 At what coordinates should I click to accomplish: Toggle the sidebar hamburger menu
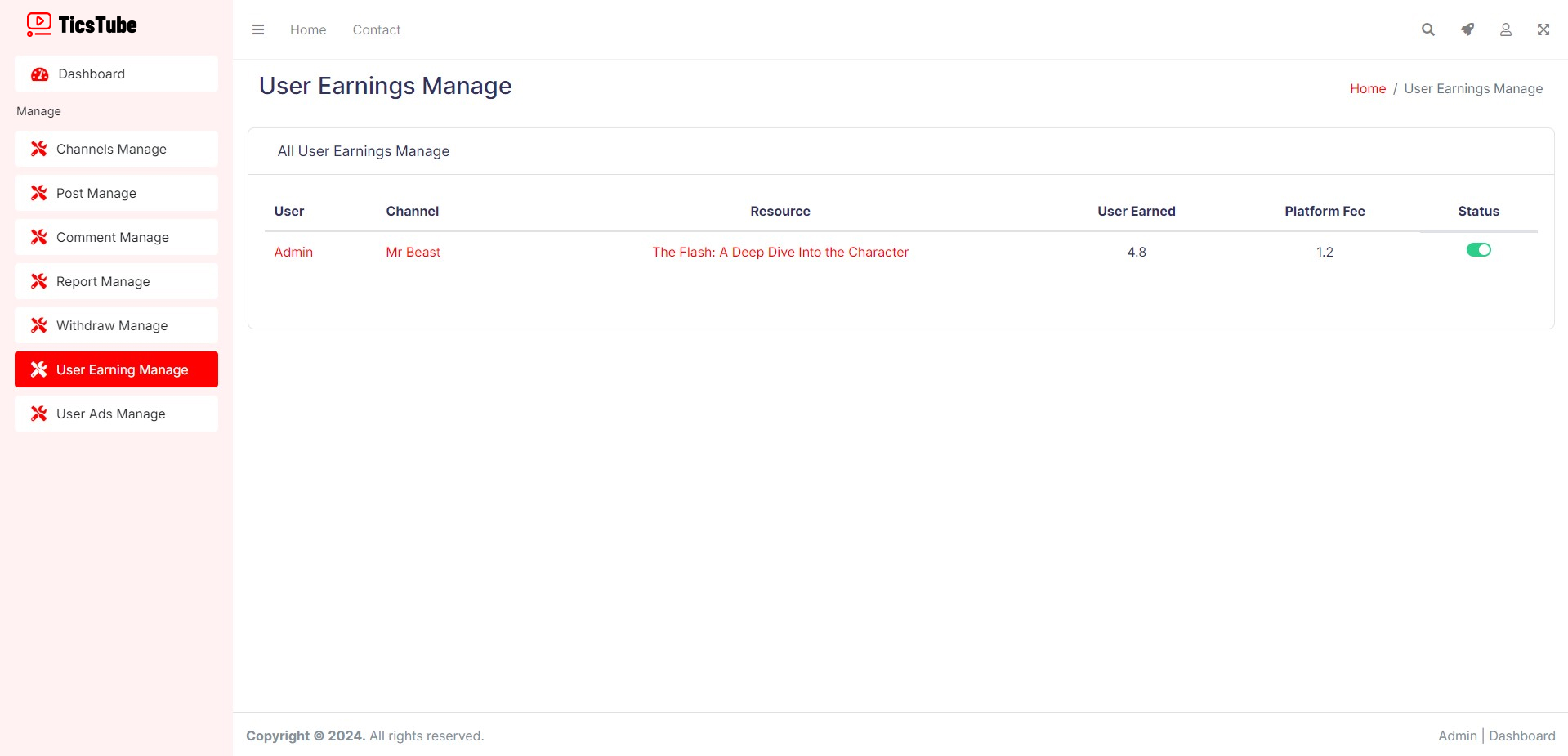pos(258,29)
